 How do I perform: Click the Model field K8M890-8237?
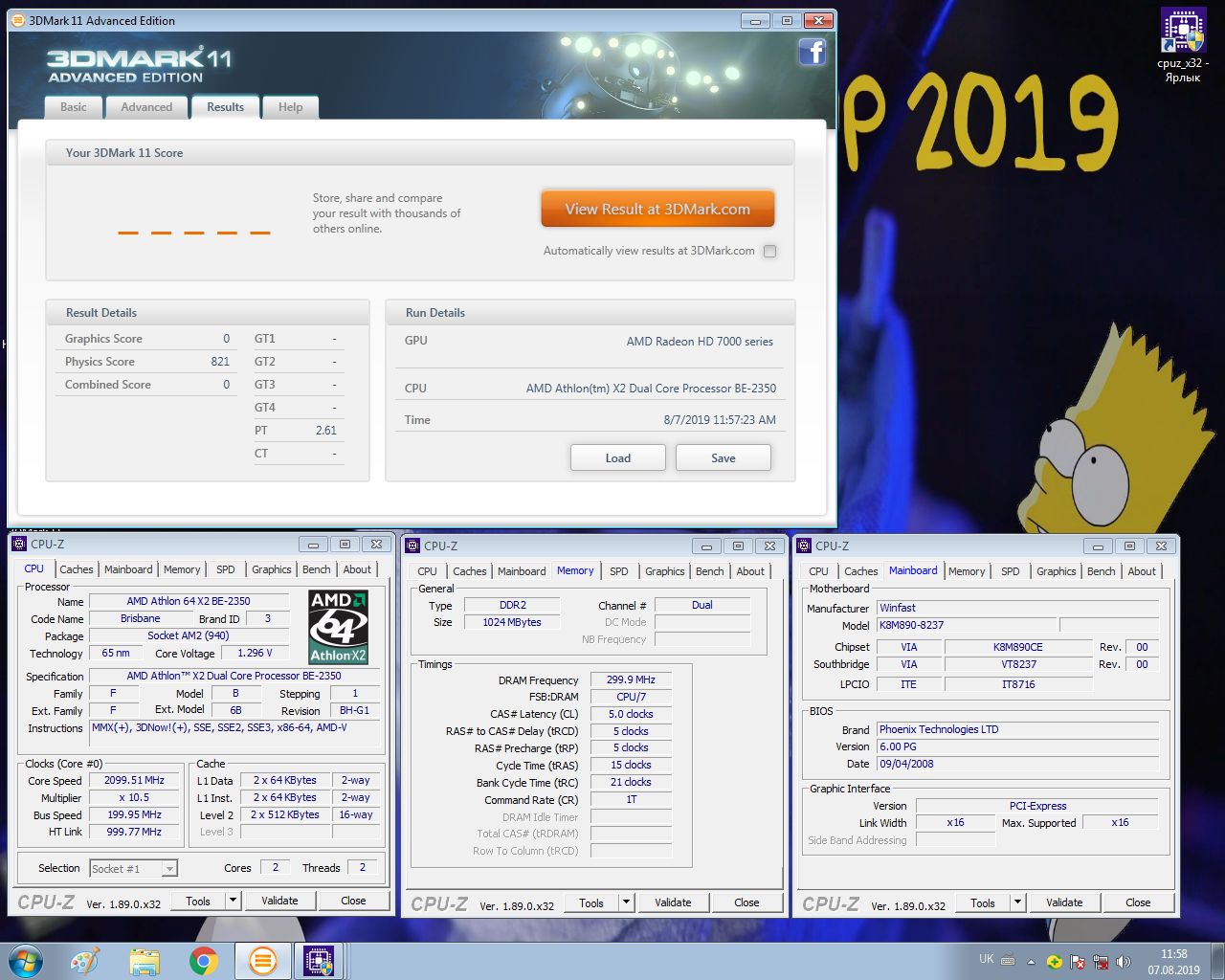pyautogui.click(x=967, y=625)
